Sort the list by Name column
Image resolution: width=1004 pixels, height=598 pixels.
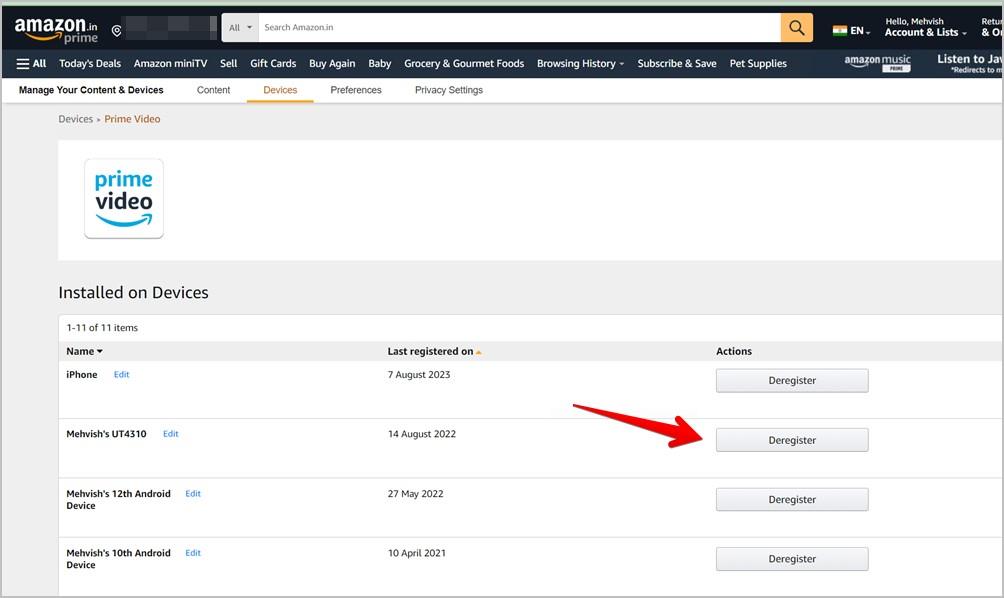pyautogui.click(x=84, y=351)
